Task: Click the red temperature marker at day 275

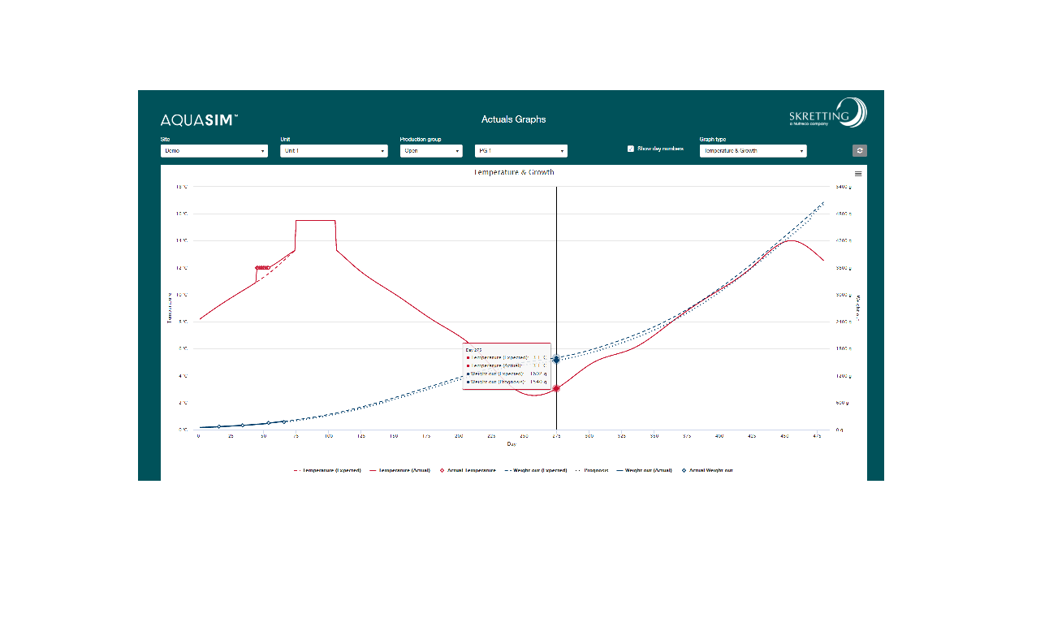Action: click(x=556, y=388)
